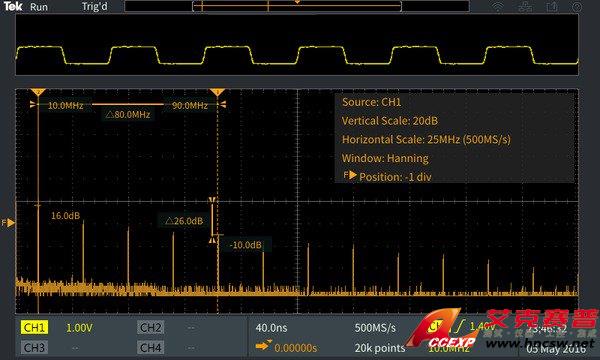Toggle the CH4 channel badge
The image size is (600, 360).
click(x=150, y=347)
